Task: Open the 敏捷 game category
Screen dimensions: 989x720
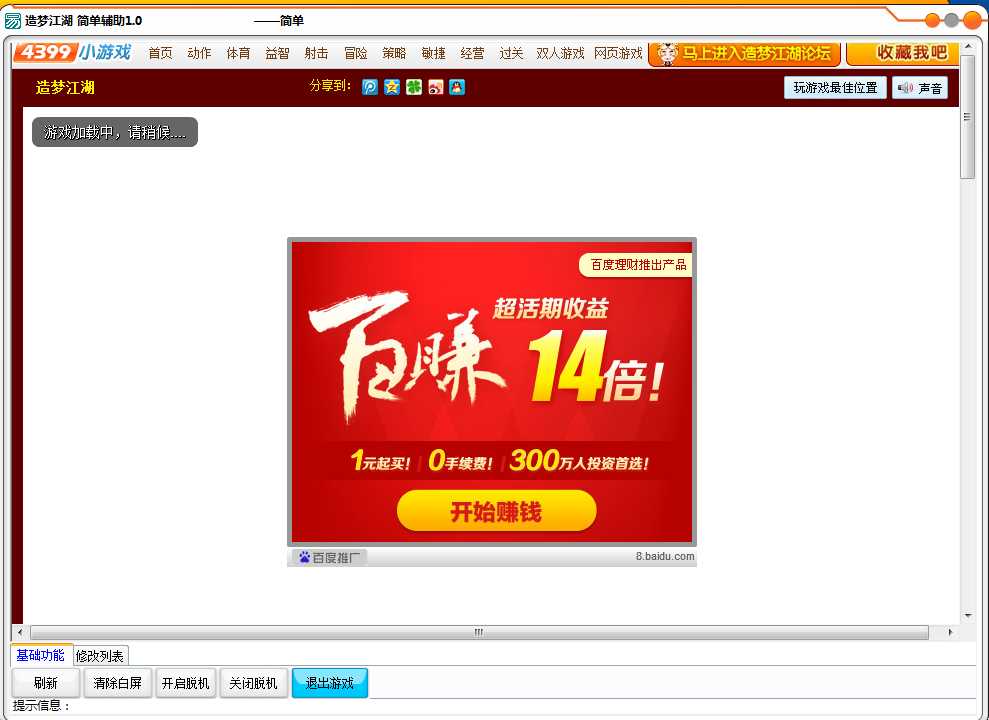Action: click(x=433, y=54)
